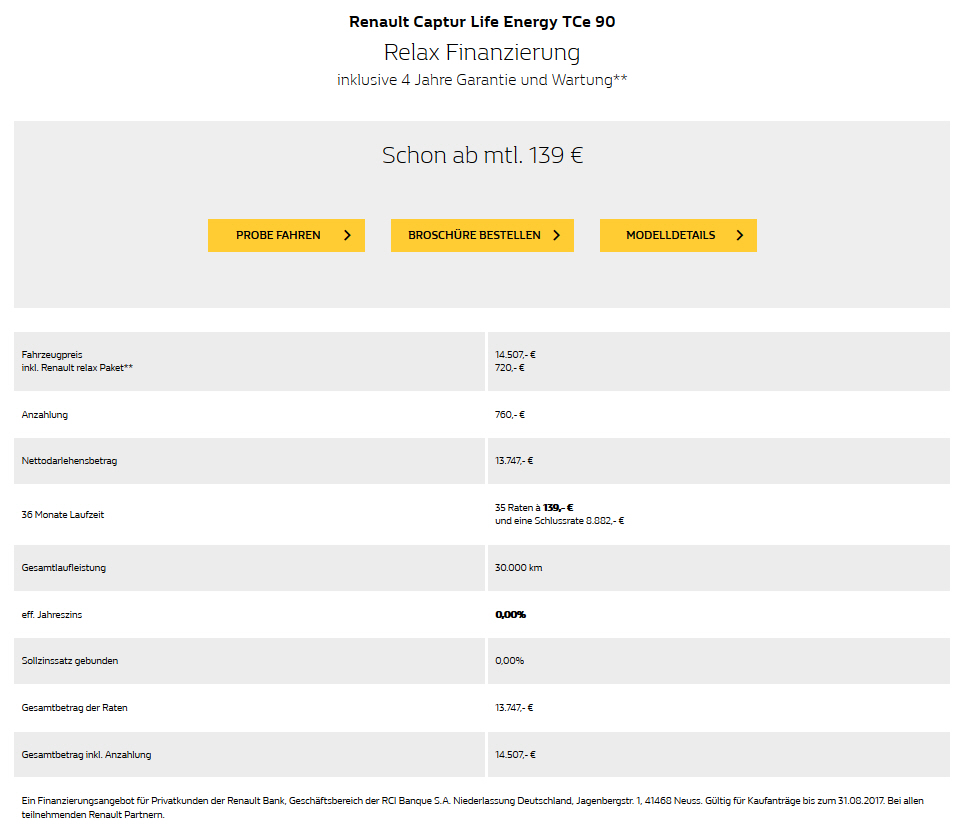Click the 'Gesamtlaufleistung' label

pyautogui.click(x=63, y=568)
